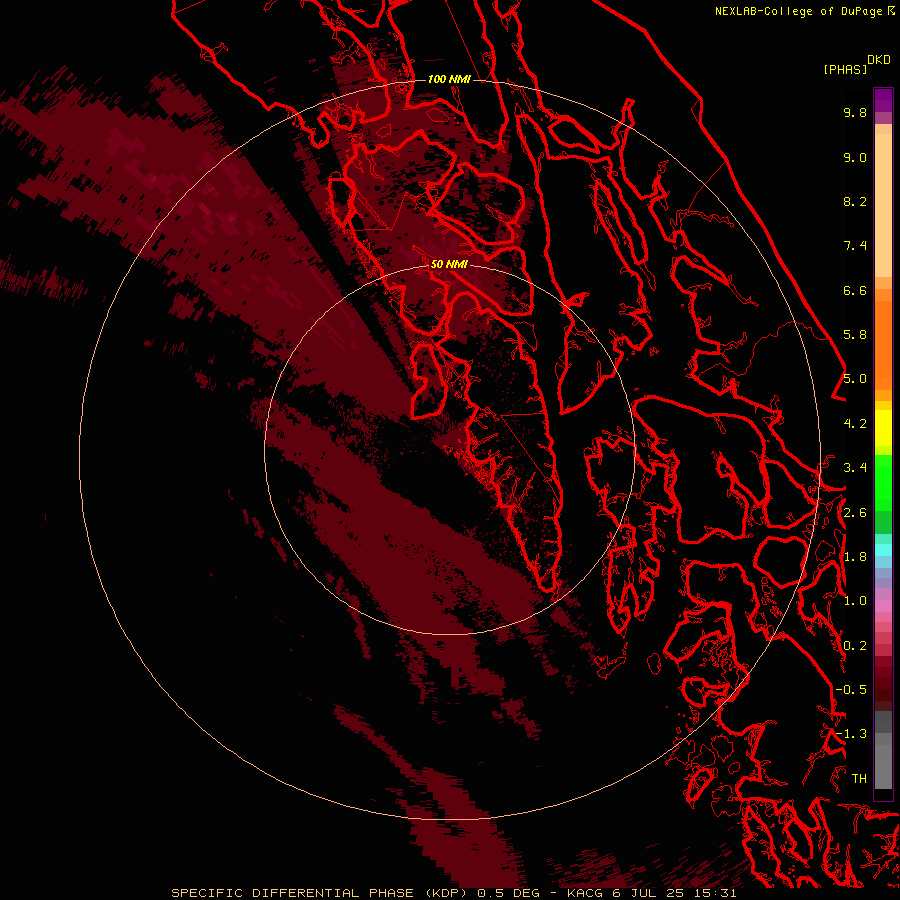This screenshot has height=900, width=900.
Task: Click the 2.6 scale value
Action: [855, 513]
